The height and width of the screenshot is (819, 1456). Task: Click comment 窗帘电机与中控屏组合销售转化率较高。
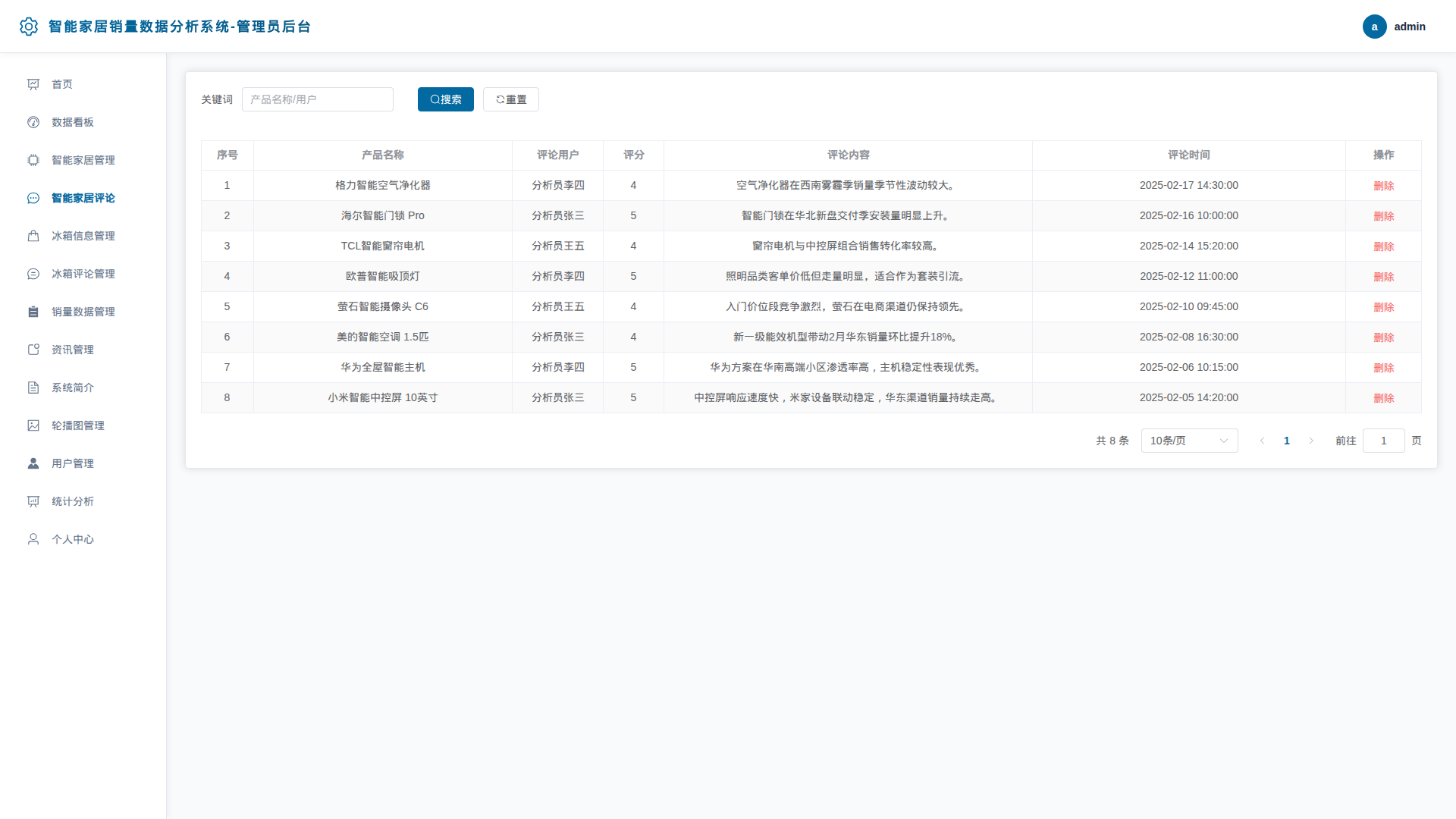coord(847,246)
